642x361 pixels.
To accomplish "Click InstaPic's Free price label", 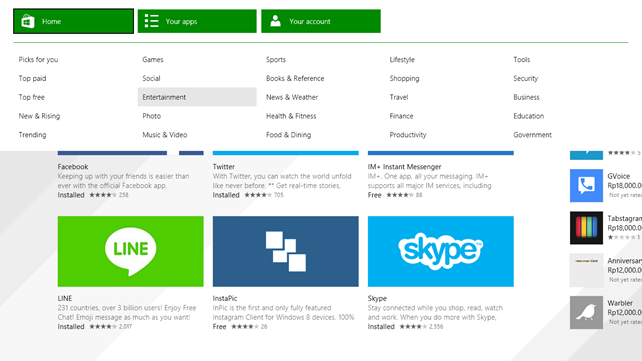I will (219, 327).
